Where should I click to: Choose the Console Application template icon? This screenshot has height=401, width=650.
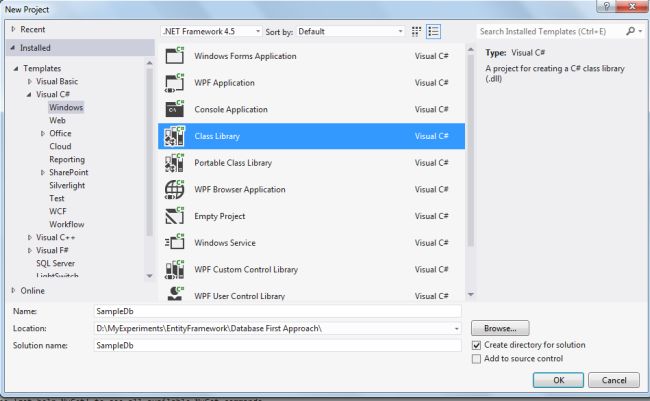pos(175,109)
